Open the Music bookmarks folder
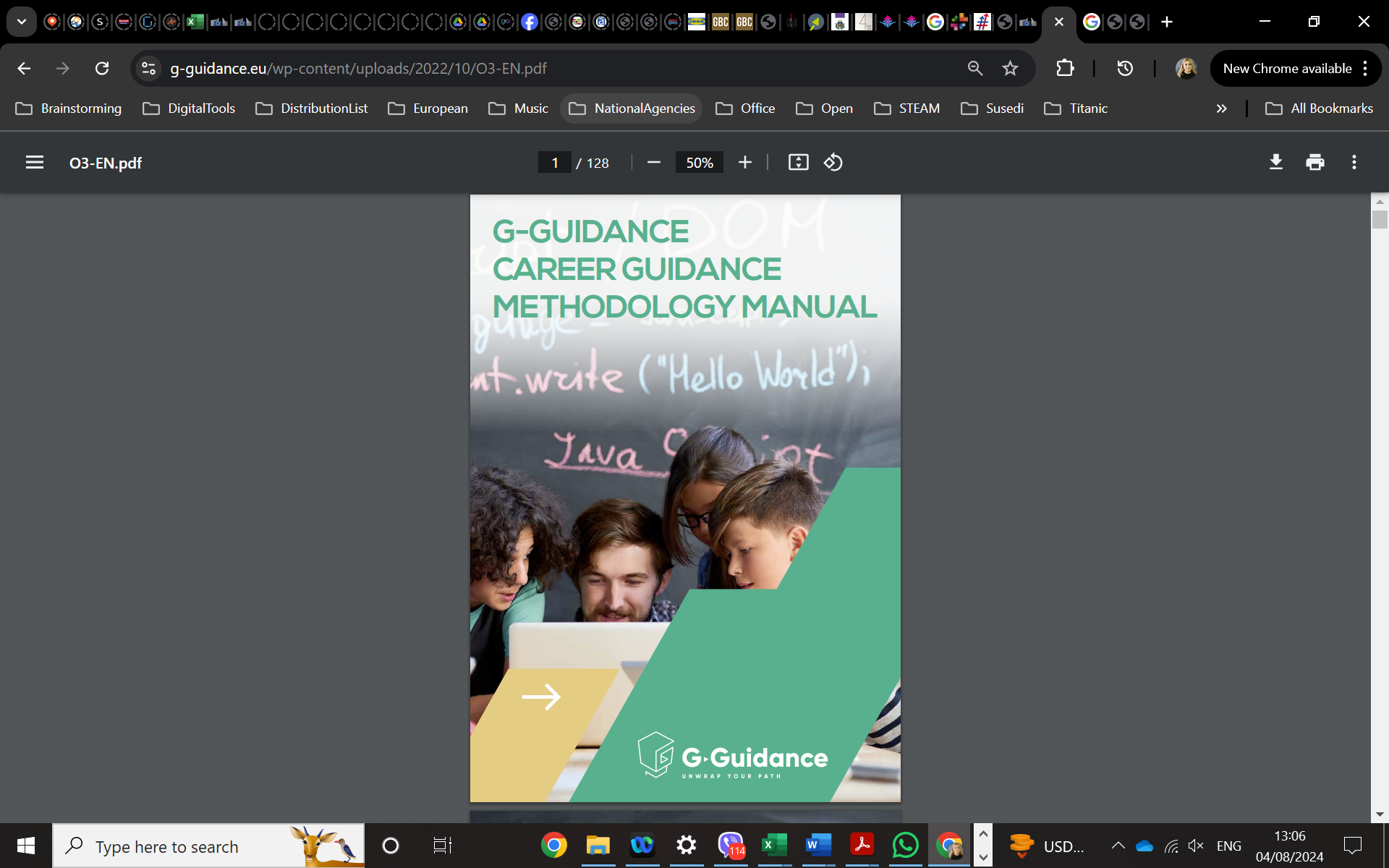Viewport: 1389px width, 868px height. coord(519,109)
